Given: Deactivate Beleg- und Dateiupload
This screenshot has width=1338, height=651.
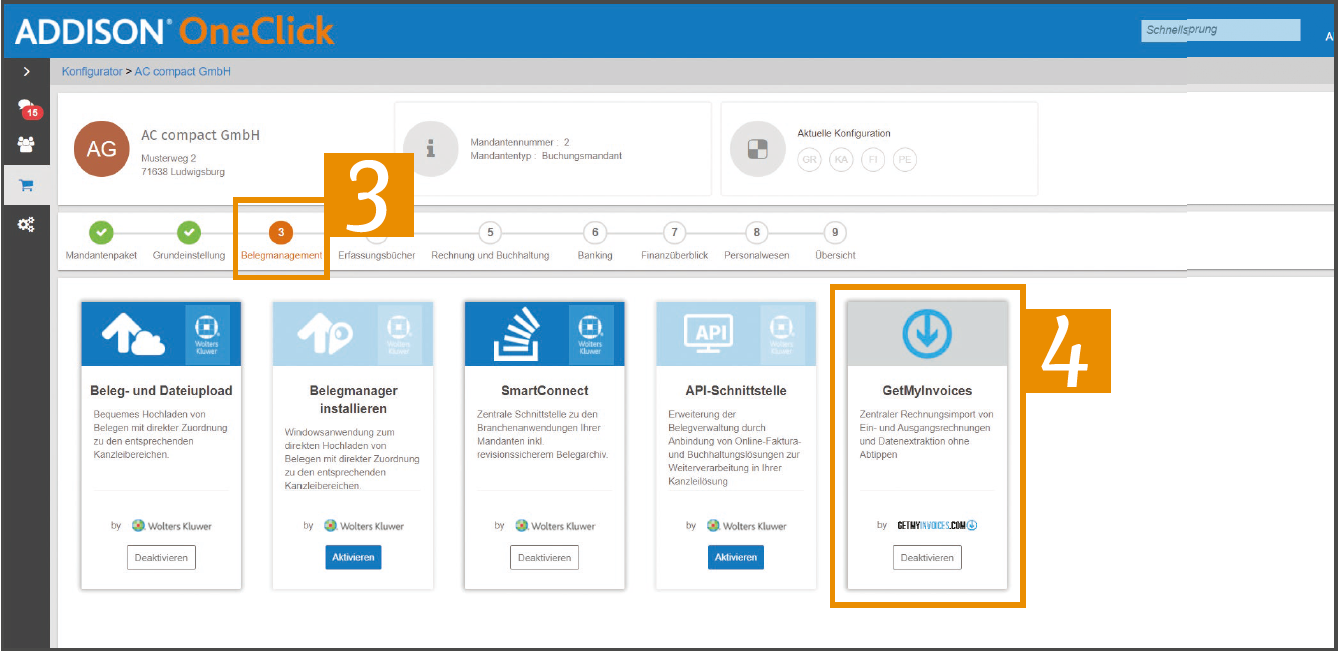Looking at the screenshot, I should pos(161,557).
